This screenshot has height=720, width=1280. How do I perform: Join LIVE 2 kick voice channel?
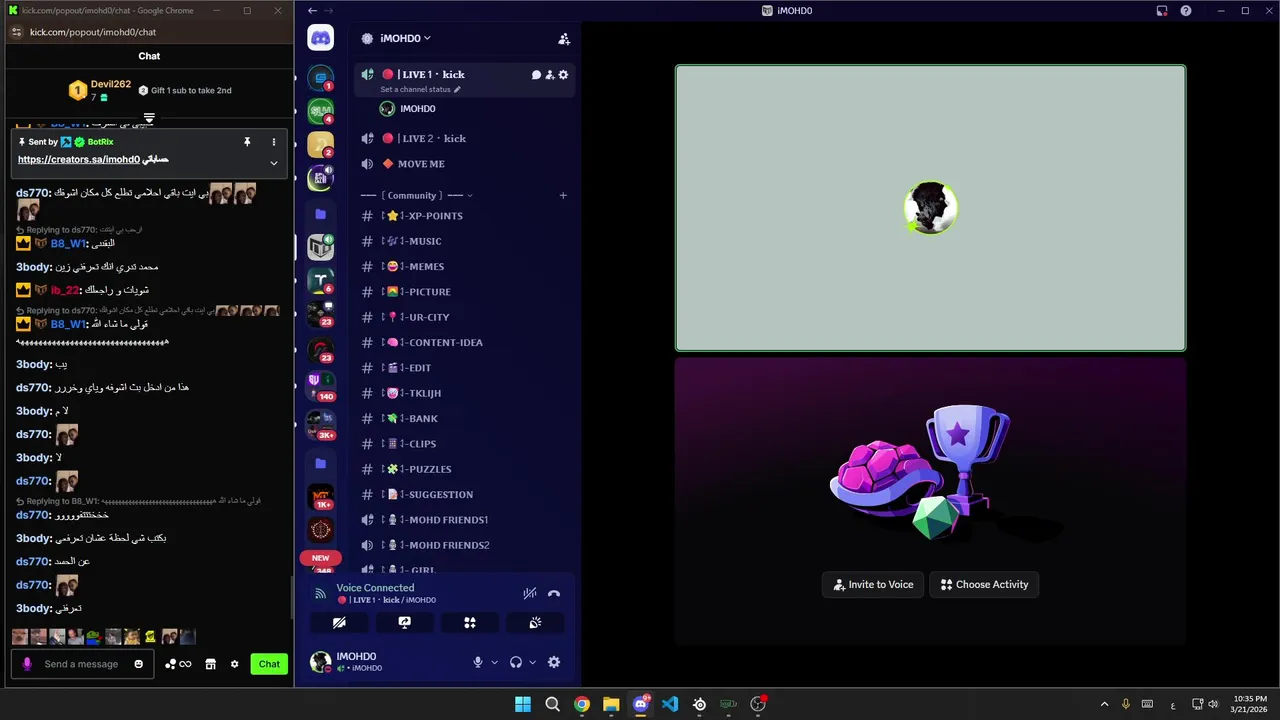click(x=464, y=139)
